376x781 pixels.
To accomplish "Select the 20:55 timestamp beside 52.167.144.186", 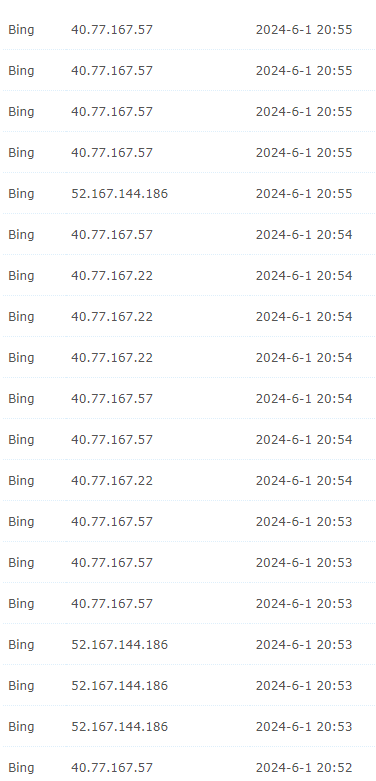I will (304, 194).
